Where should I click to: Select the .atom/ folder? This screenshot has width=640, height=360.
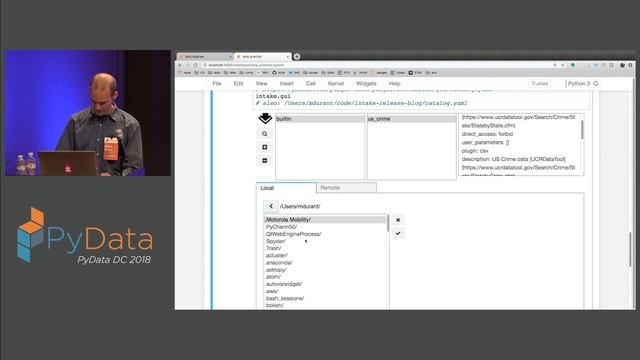325,277
